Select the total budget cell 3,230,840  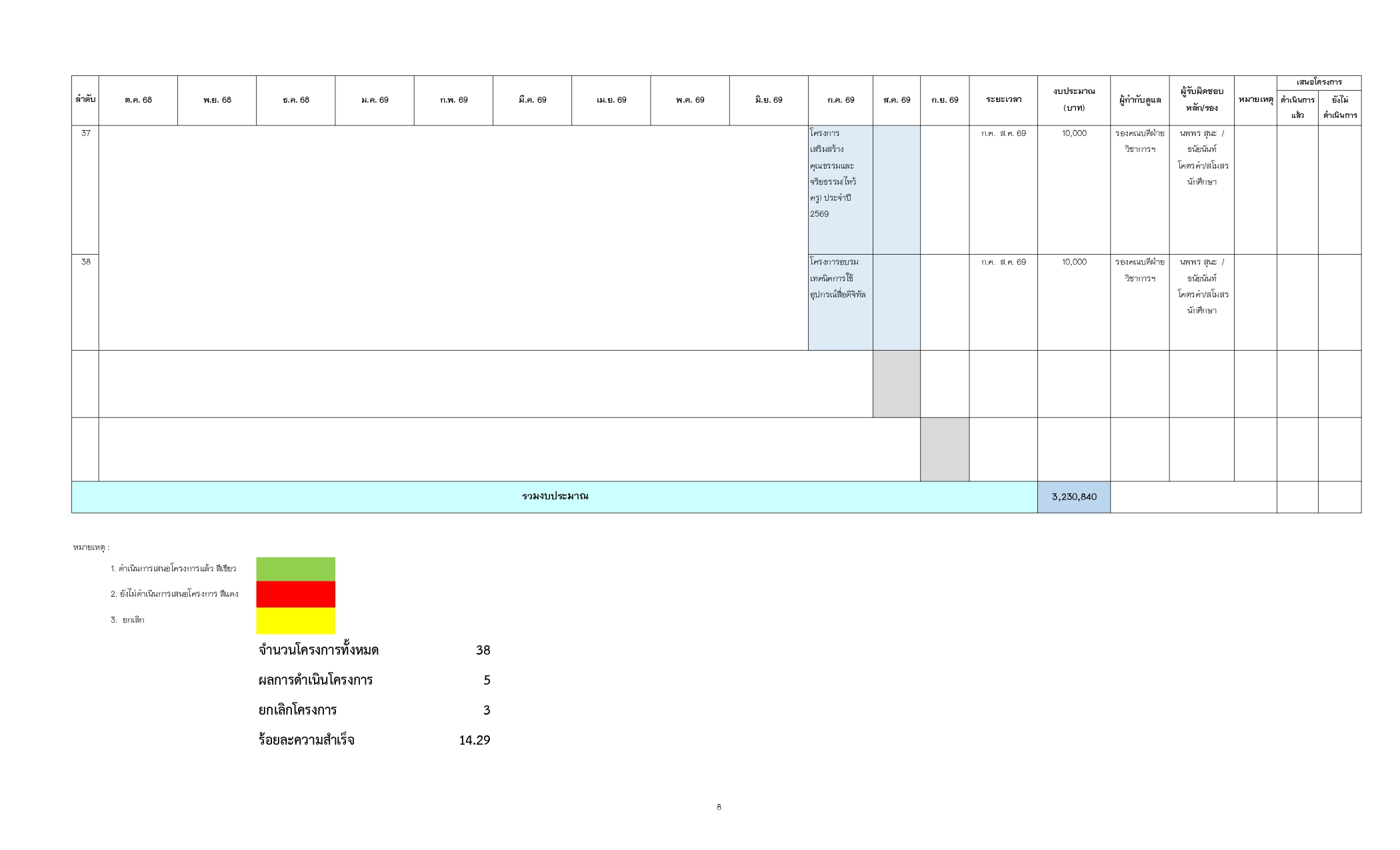click(x=1073, y=497)
